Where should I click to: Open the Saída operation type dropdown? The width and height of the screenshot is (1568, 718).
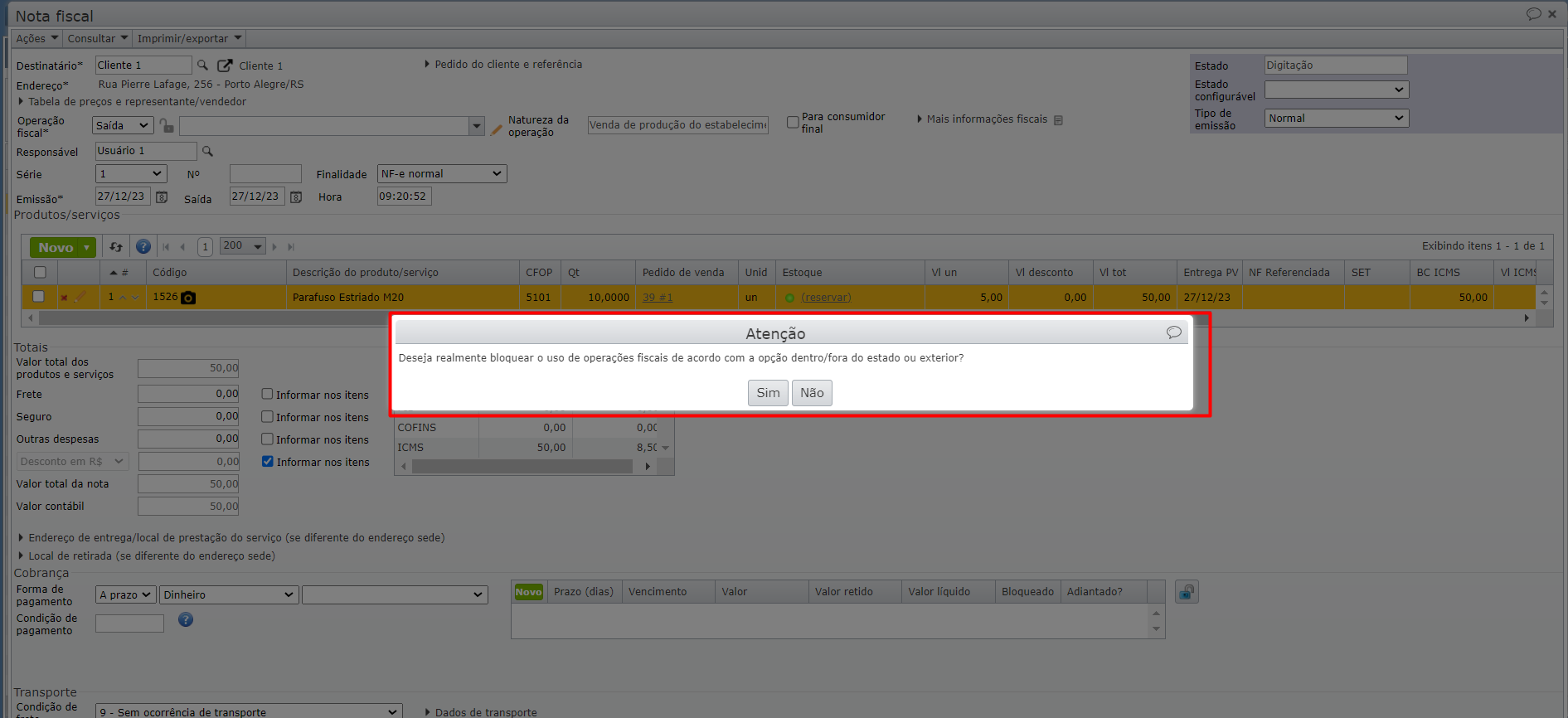pyautogui.click(x=123, y=125)
